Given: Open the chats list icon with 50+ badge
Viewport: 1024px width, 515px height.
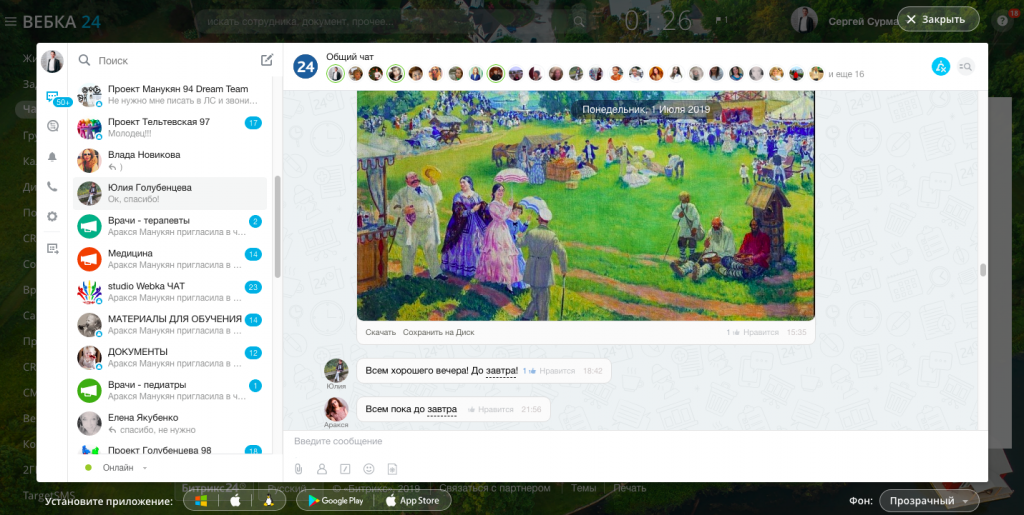Looking at the screenshot, I should [52, 97].
